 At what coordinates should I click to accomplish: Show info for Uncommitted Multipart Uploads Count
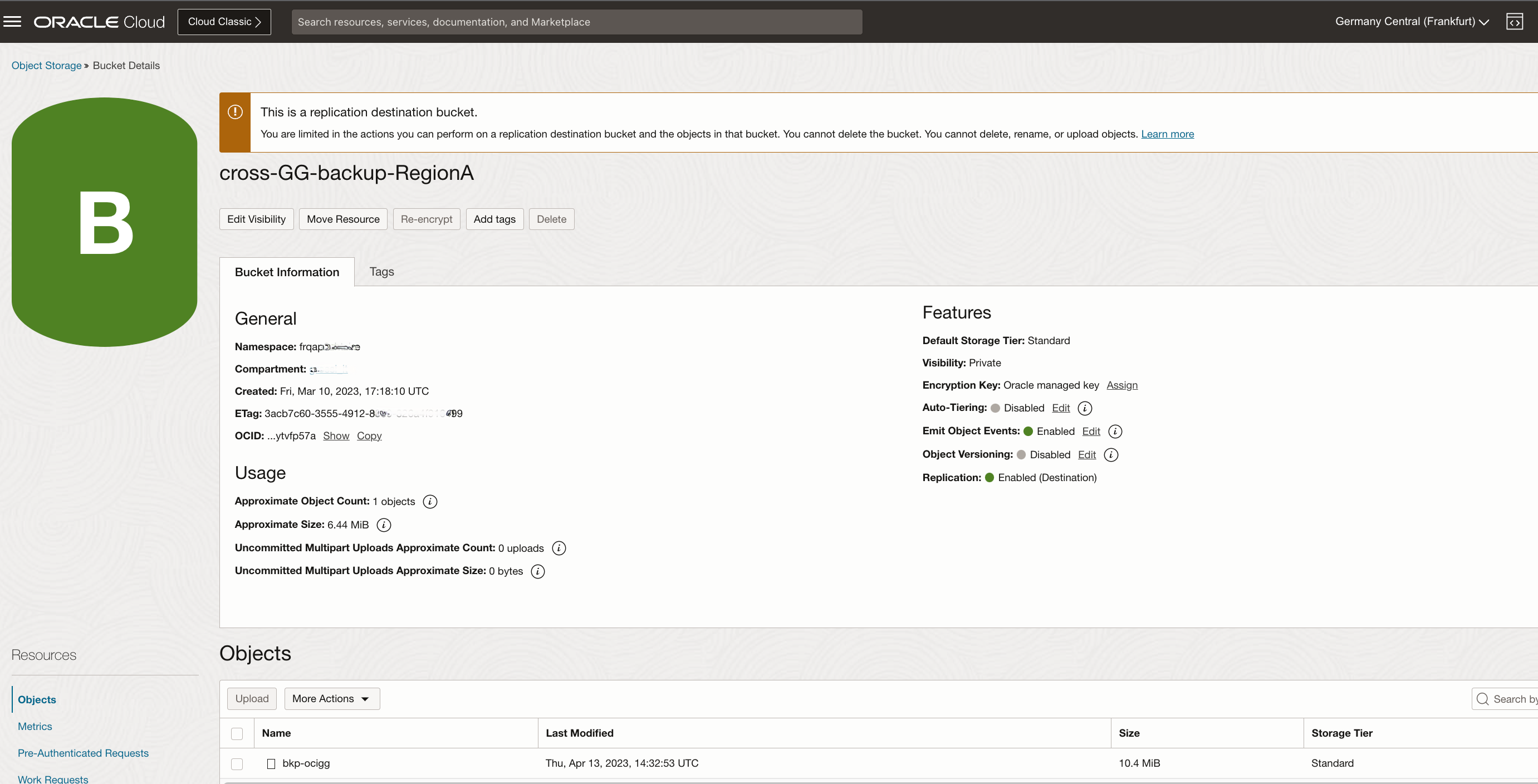[x=559, y=547]
